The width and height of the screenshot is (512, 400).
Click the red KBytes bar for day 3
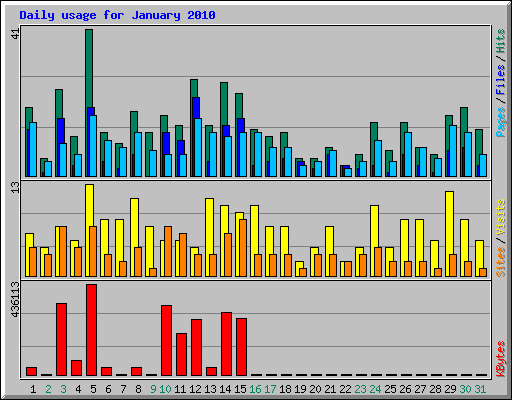pos(62,339)
